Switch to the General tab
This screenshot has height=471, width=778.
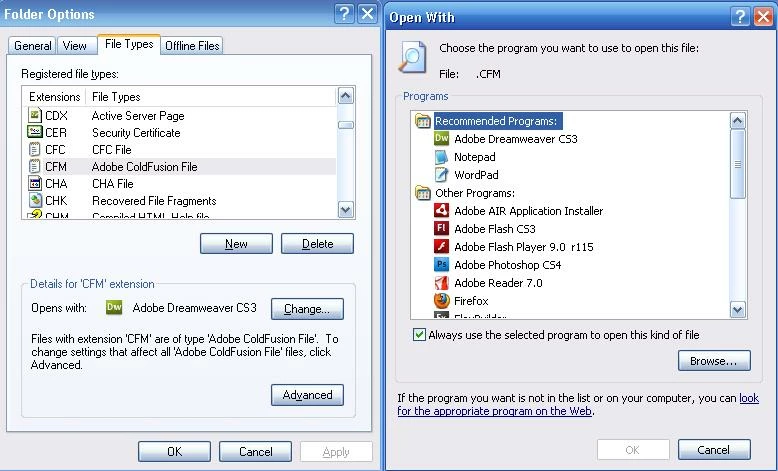(32, 46)
